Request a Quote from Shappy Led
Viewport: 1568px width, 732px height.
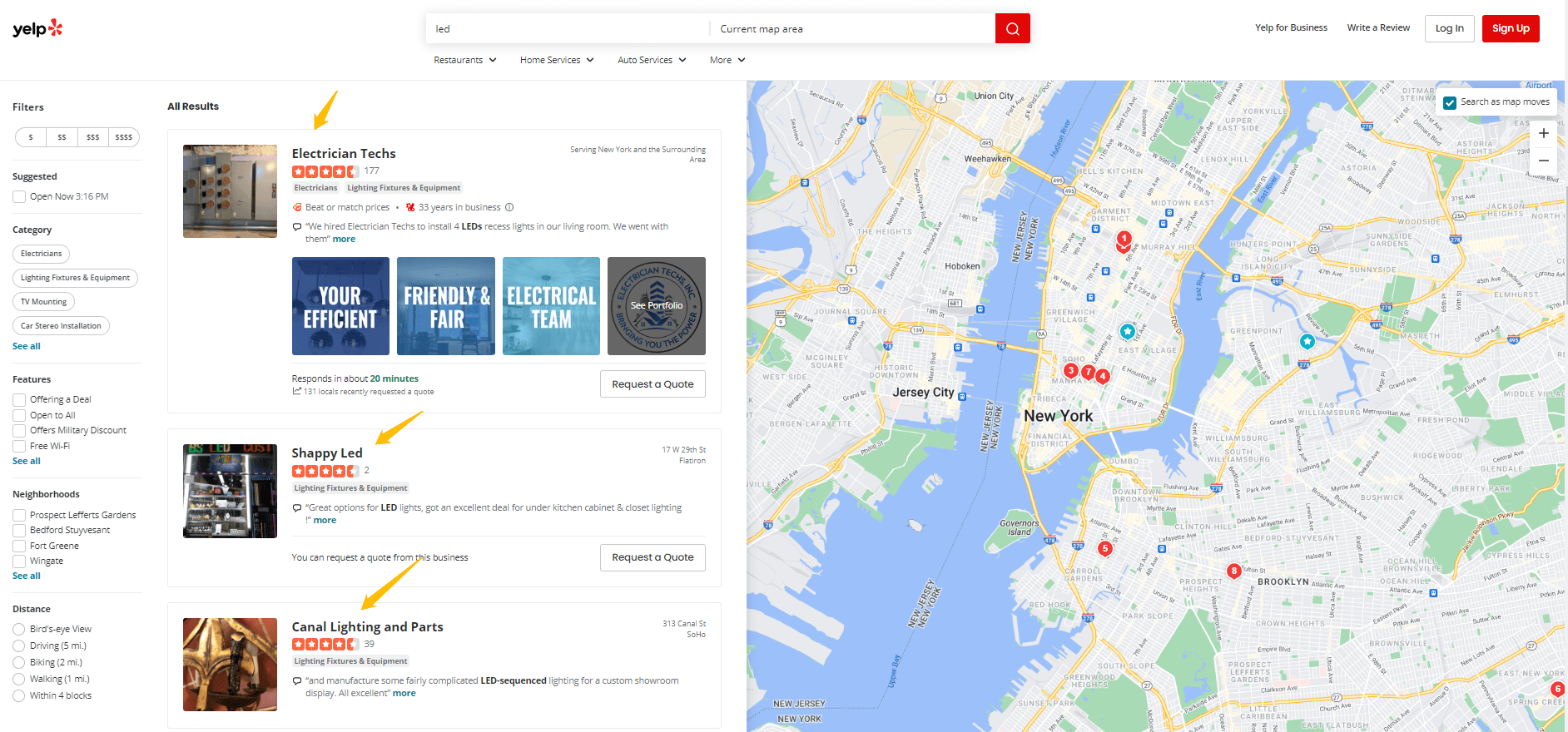(653, 557)
